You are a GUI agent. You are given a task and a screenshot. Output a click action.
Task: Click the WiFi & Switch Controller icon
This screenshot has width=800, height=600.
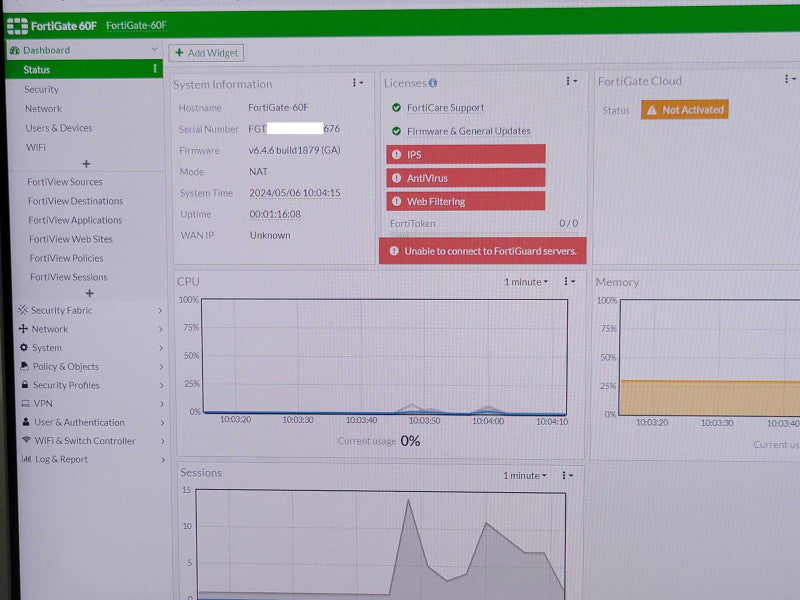pos(27,440)
